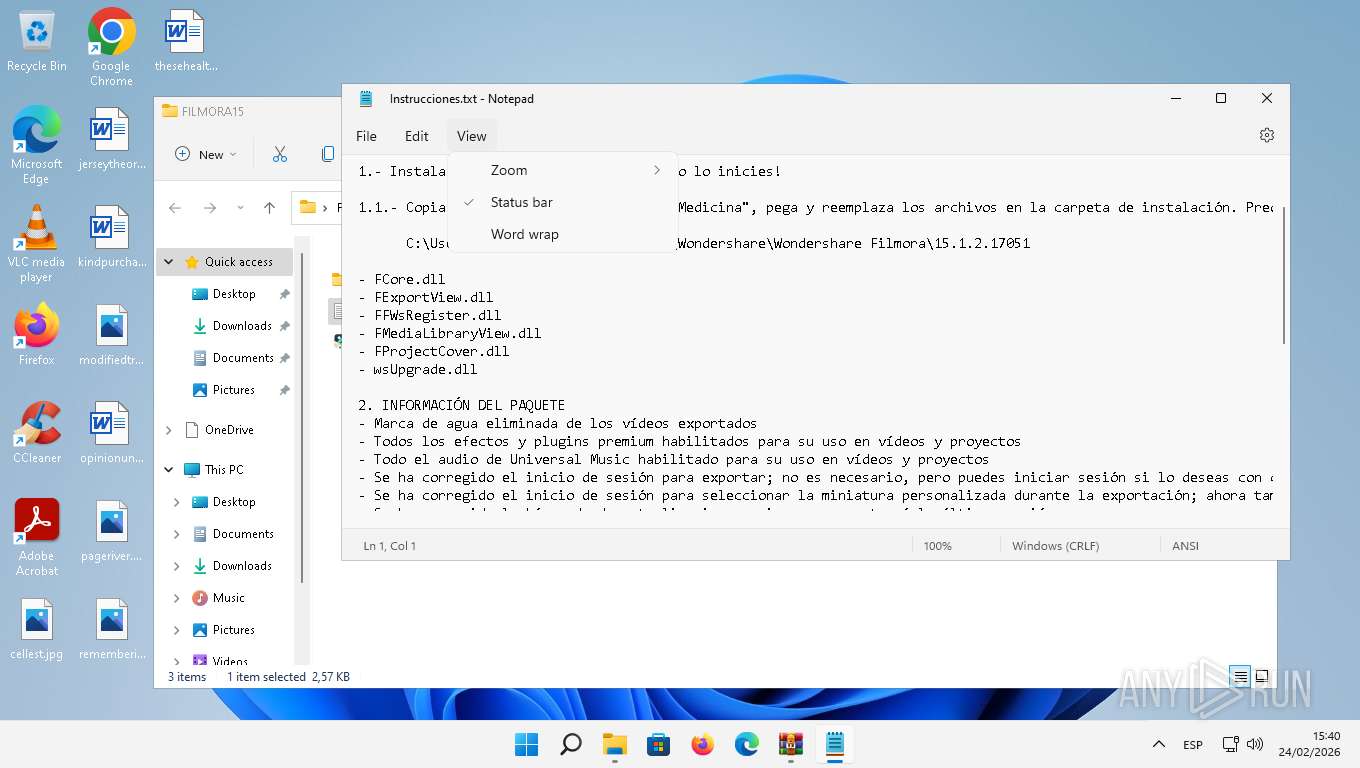Switch Explorer to details view
This screenshot has width=1360, height=768.
(1241, 677)
